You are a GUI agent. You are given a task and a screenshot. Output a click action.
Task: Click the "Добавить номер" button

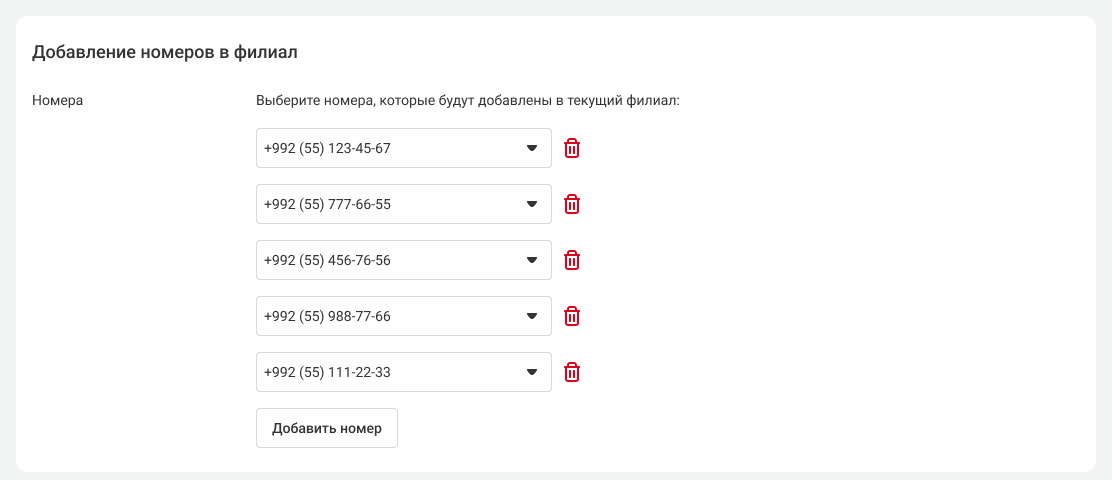(x=327, y=427)
